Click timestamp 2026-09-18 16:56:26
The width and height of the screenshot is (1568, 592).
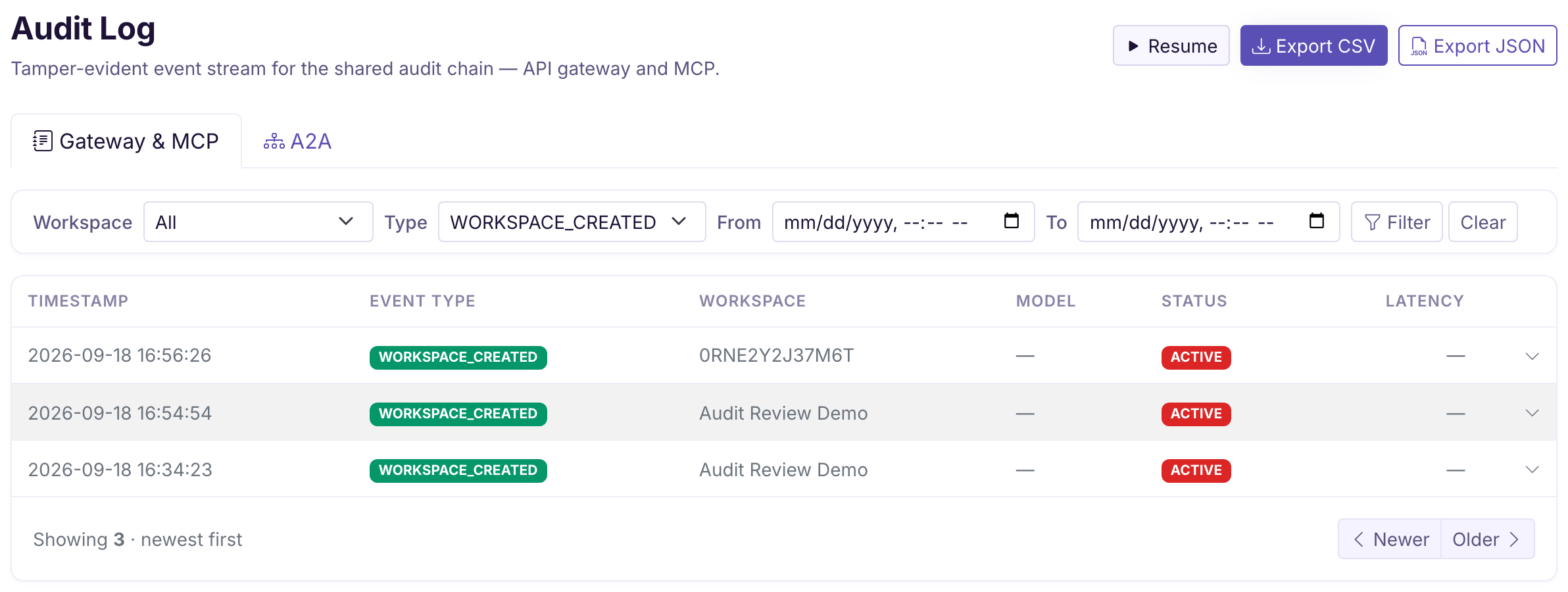click(120, 355)
